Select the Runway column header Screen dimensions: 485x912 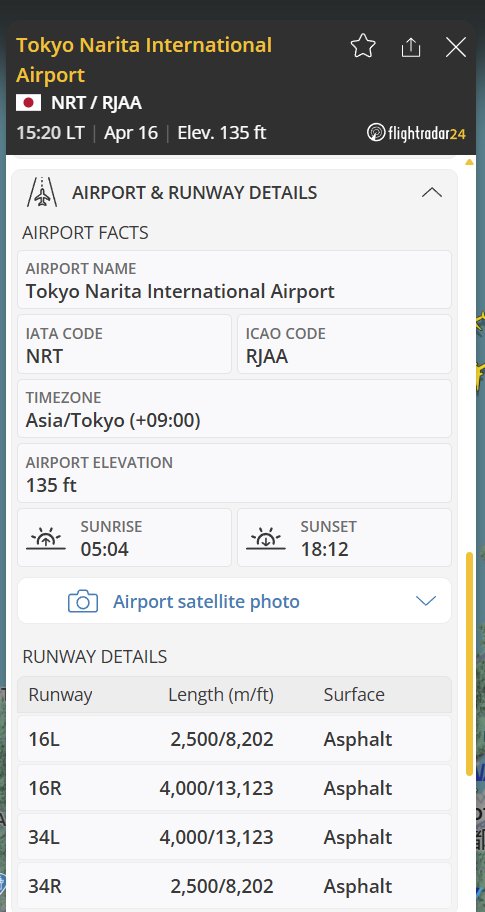coord(60,694)
